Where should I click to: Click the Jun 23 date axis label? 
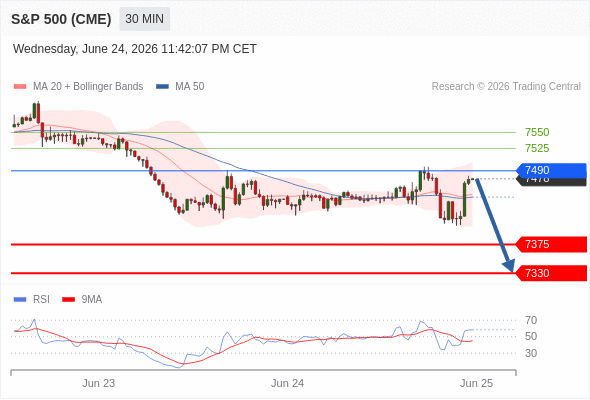pos(99,383)
